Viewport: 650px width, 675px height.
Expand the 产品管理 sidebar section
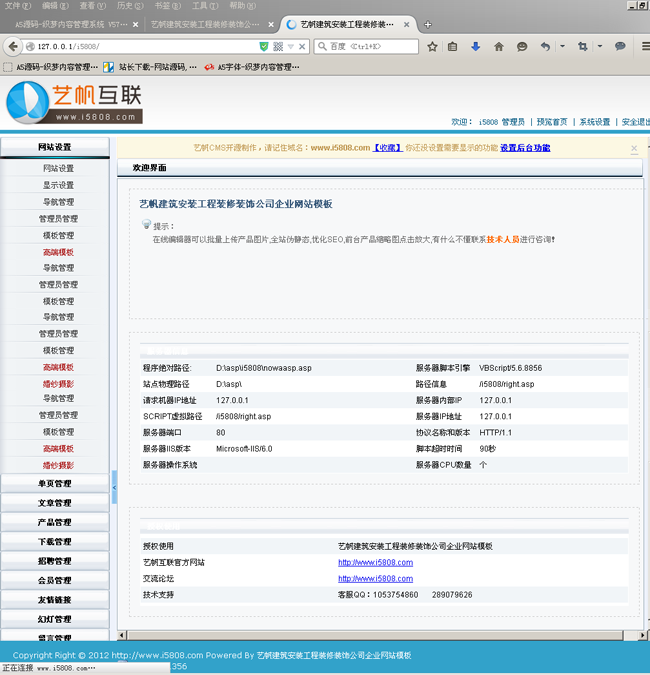coord(55,522)
